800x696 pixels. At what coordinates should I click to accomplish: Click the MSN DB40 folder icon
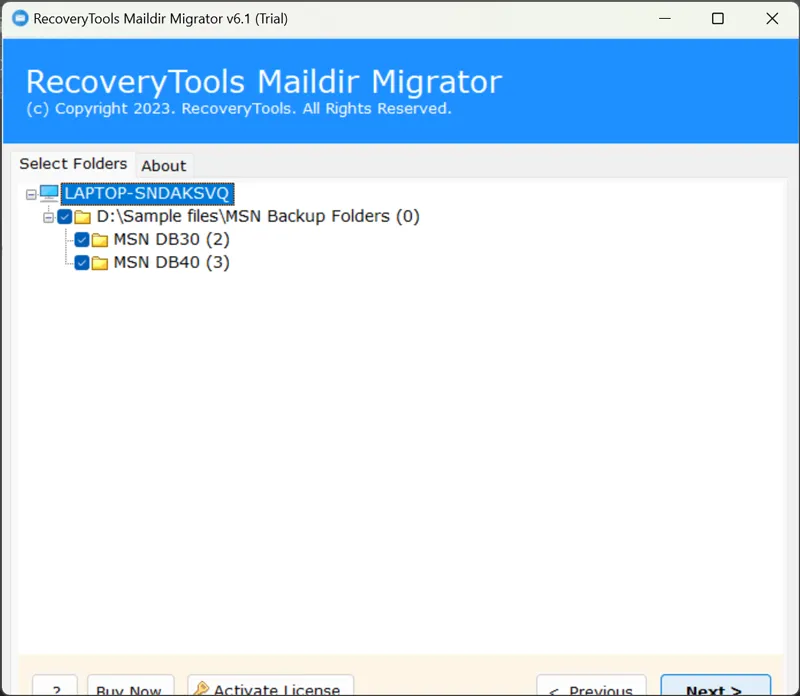coord(100,263)
